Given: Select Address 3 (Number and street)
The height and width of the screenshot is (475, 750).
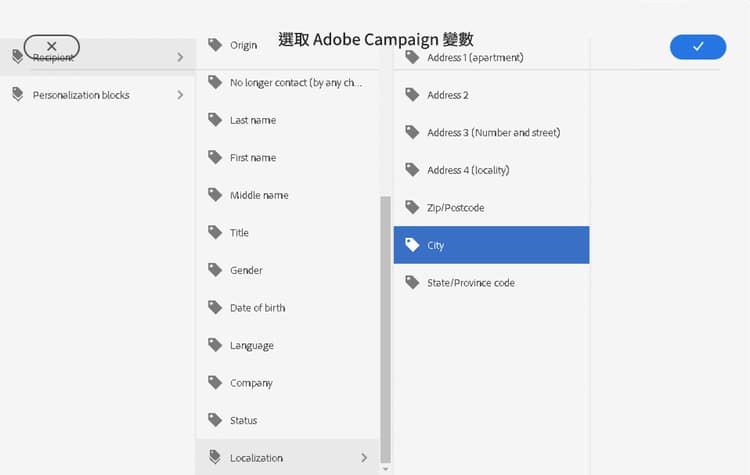Looking at the screenshot, I should 491,133.
